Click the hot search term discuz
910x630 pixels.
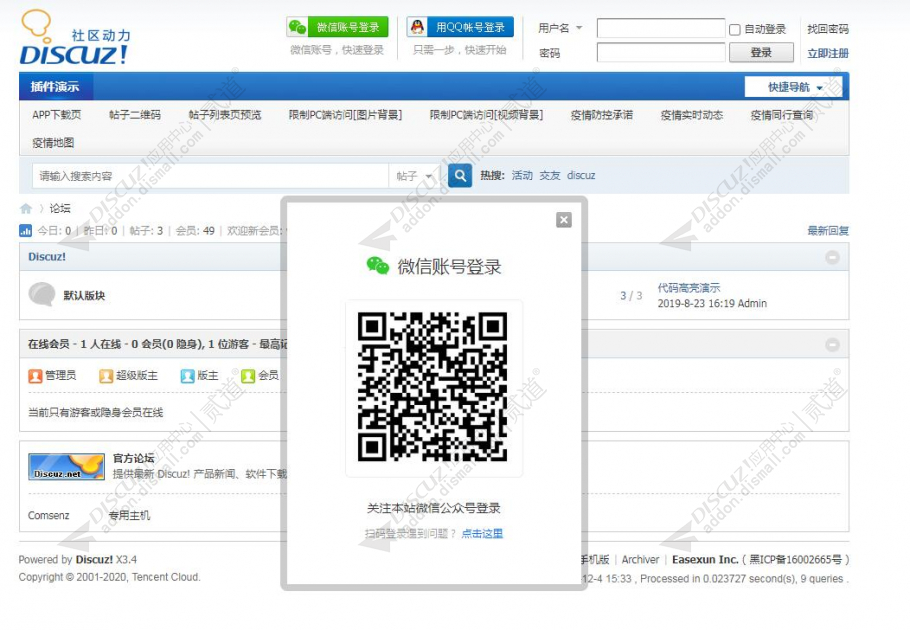coord(581,175)
